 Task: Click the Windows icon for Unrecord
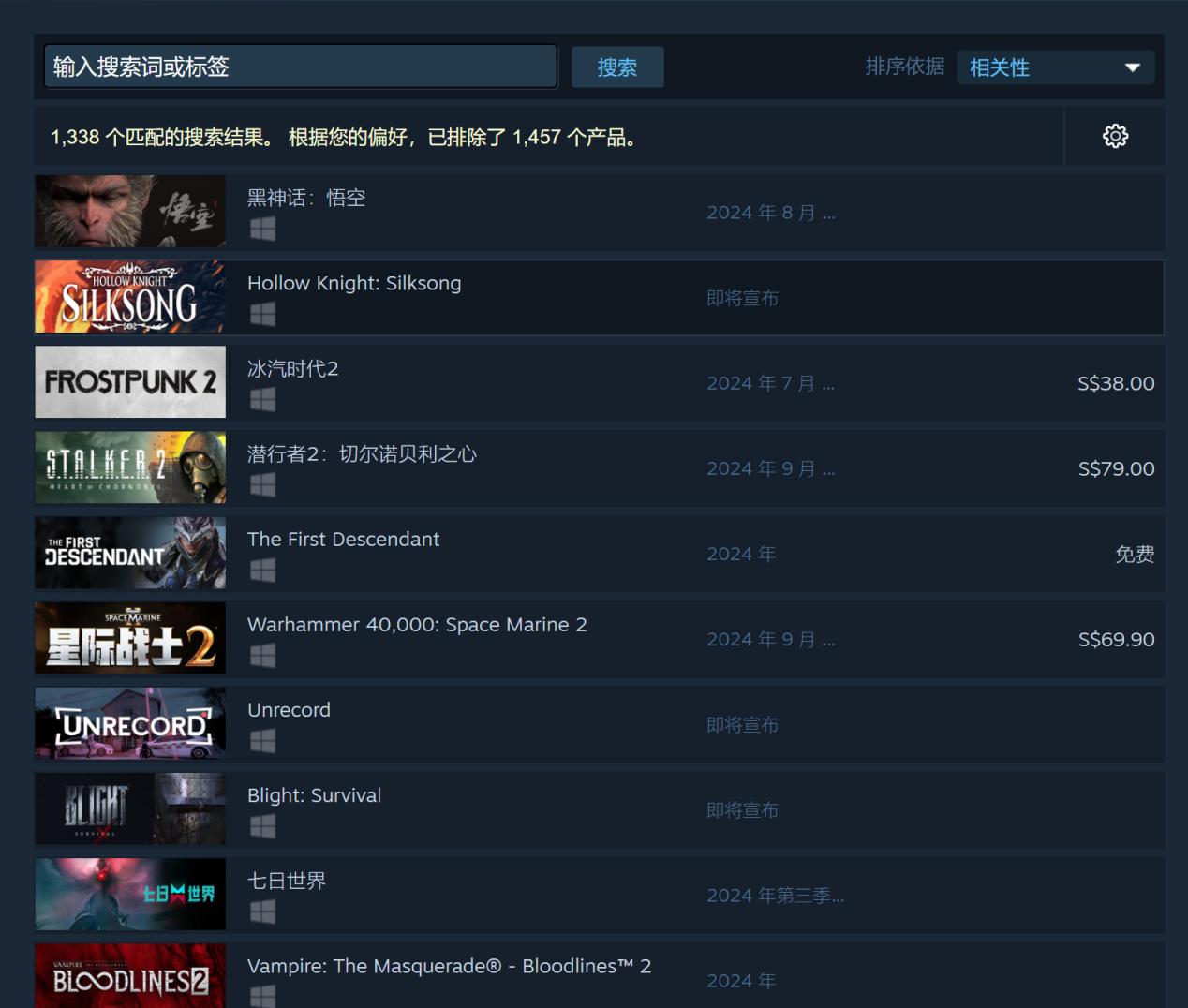(x=262, y=740)
